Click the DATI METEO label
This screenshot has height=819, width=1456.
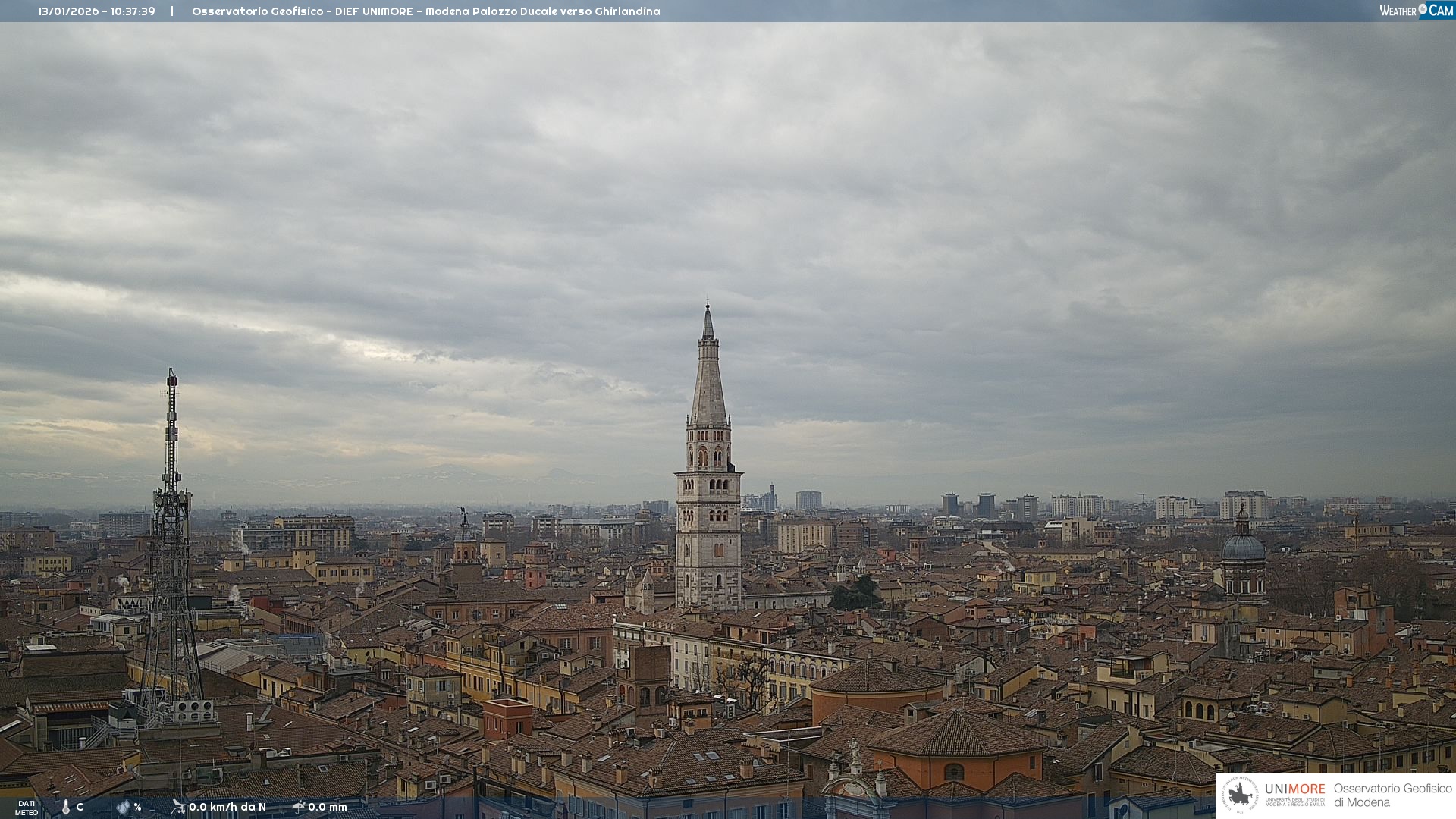coord(27,808)
